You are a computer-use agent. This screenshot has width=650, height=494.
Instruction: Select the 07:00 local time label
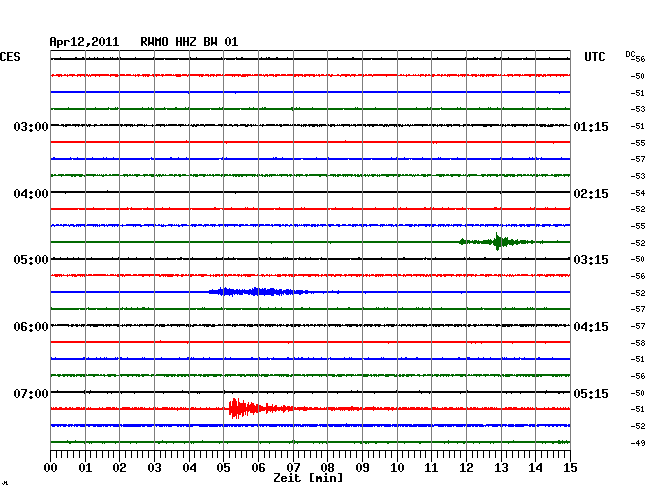[31, 393]
